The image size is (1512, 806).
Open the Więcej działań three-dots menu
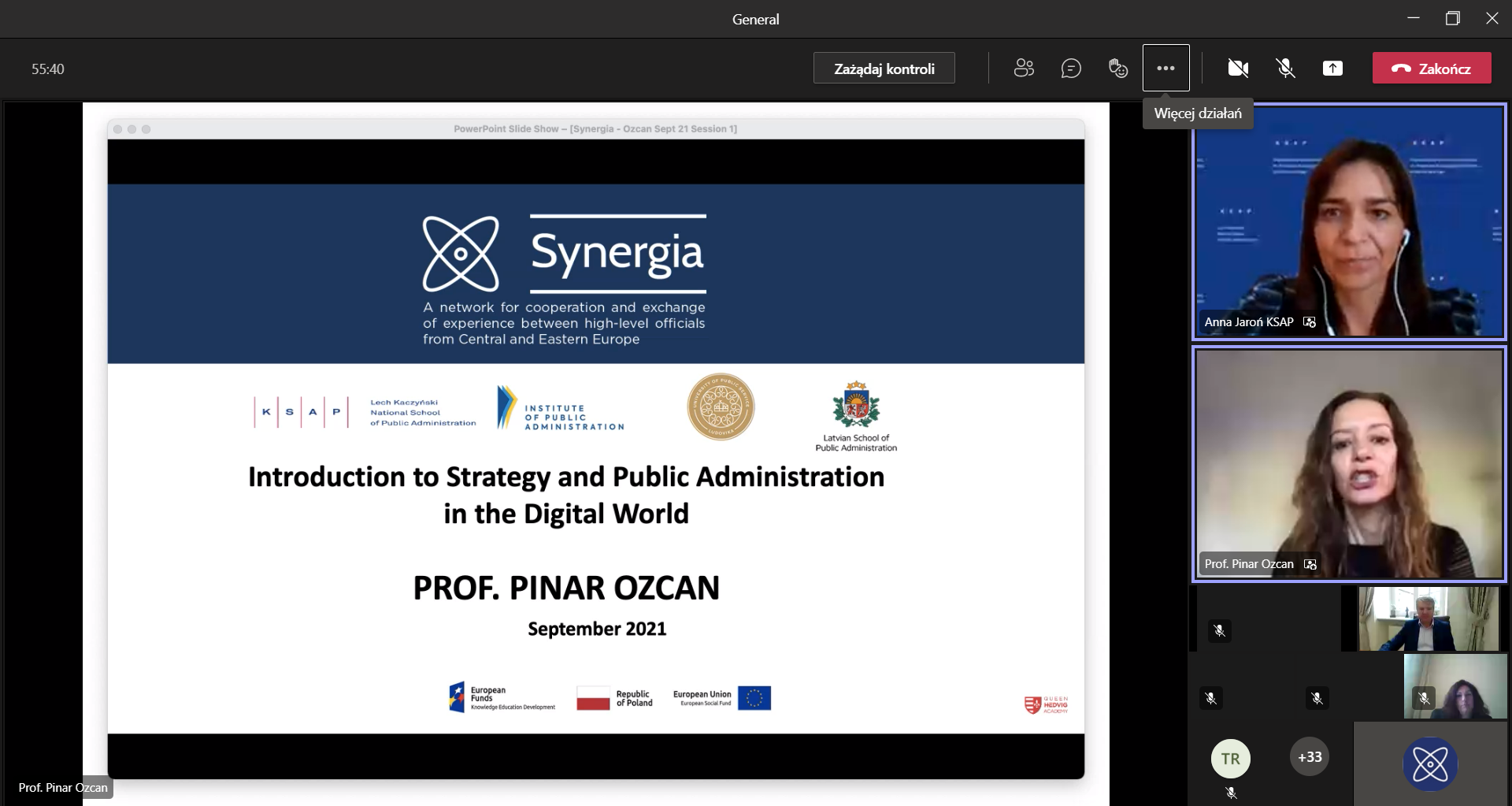[1165, 69]
